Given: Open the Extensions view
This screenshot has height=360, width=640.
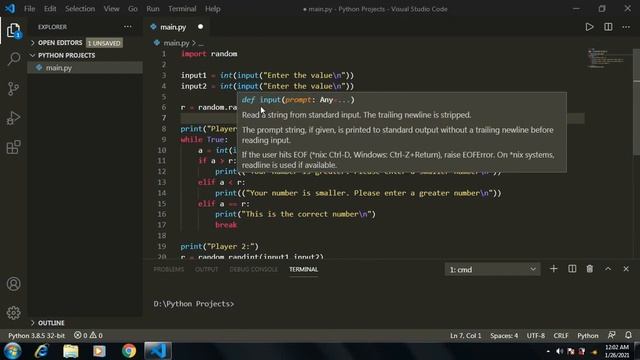Looking at the screenshot, I should pyautogui.click(x=13, y=147).
